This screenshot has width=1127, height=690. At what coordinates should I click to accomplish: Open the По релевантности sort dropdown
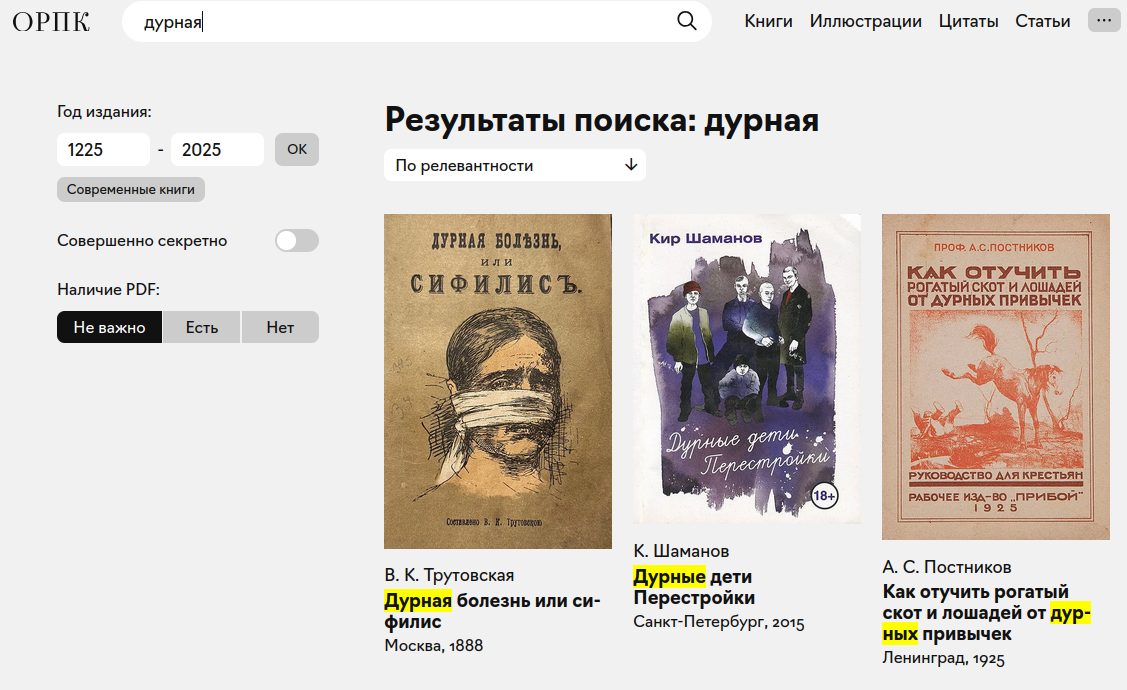click(x=514, y=165)
